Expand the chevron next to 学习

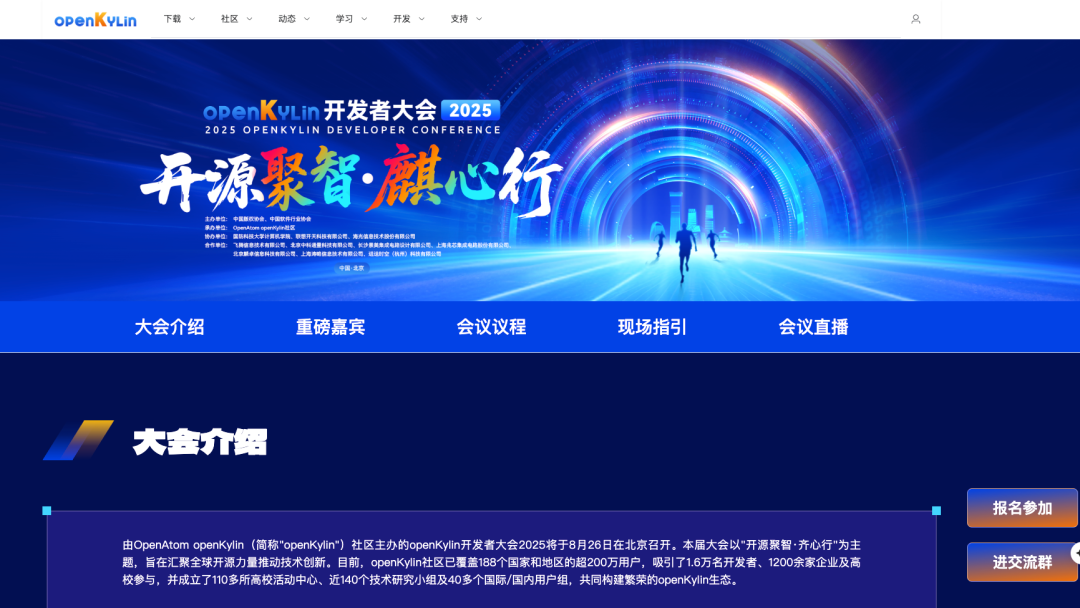click(364, 19)
